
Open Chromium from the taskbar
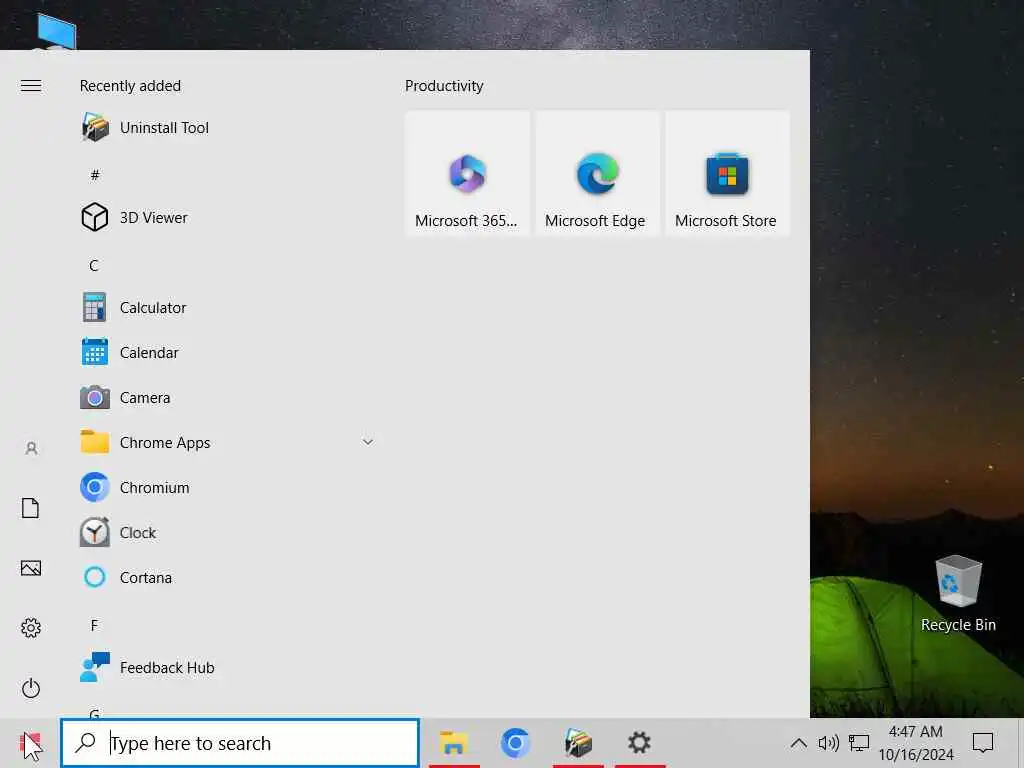(x=515, y=743)
